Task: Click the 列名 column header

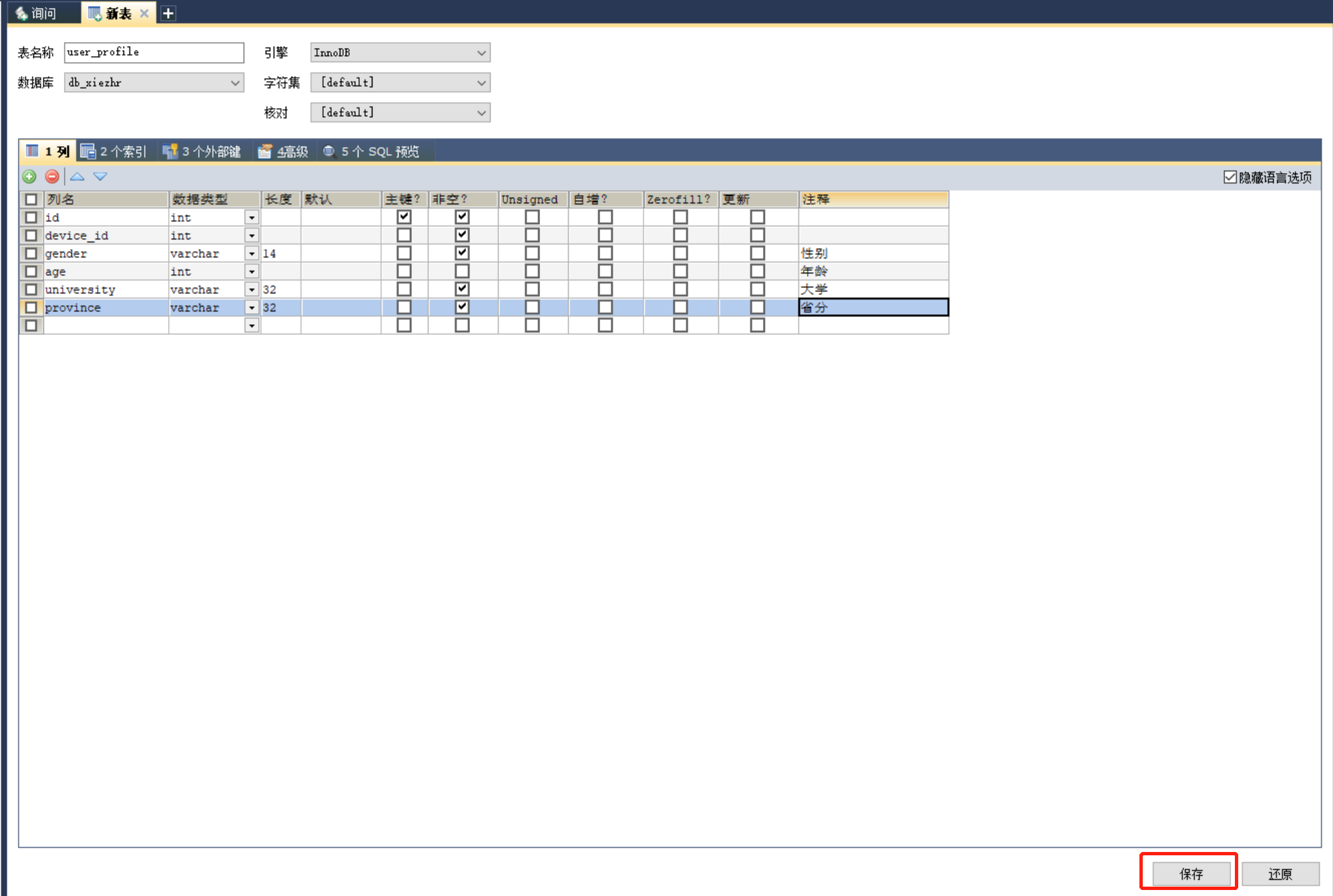Action: [105, 199]
